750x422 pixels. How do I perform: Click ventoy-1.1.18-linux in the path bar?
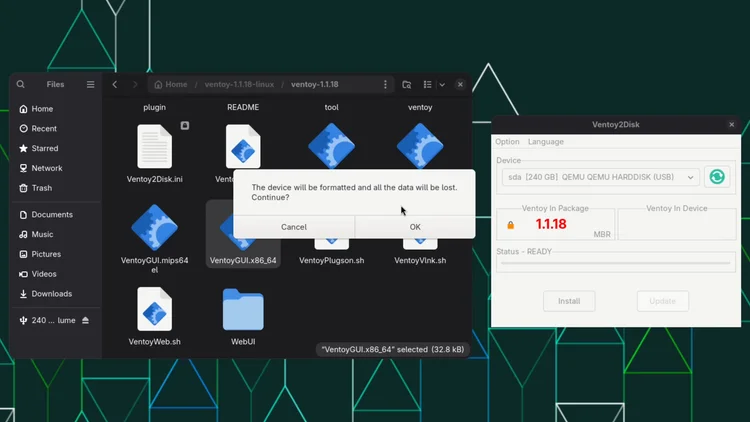point(239,84)
